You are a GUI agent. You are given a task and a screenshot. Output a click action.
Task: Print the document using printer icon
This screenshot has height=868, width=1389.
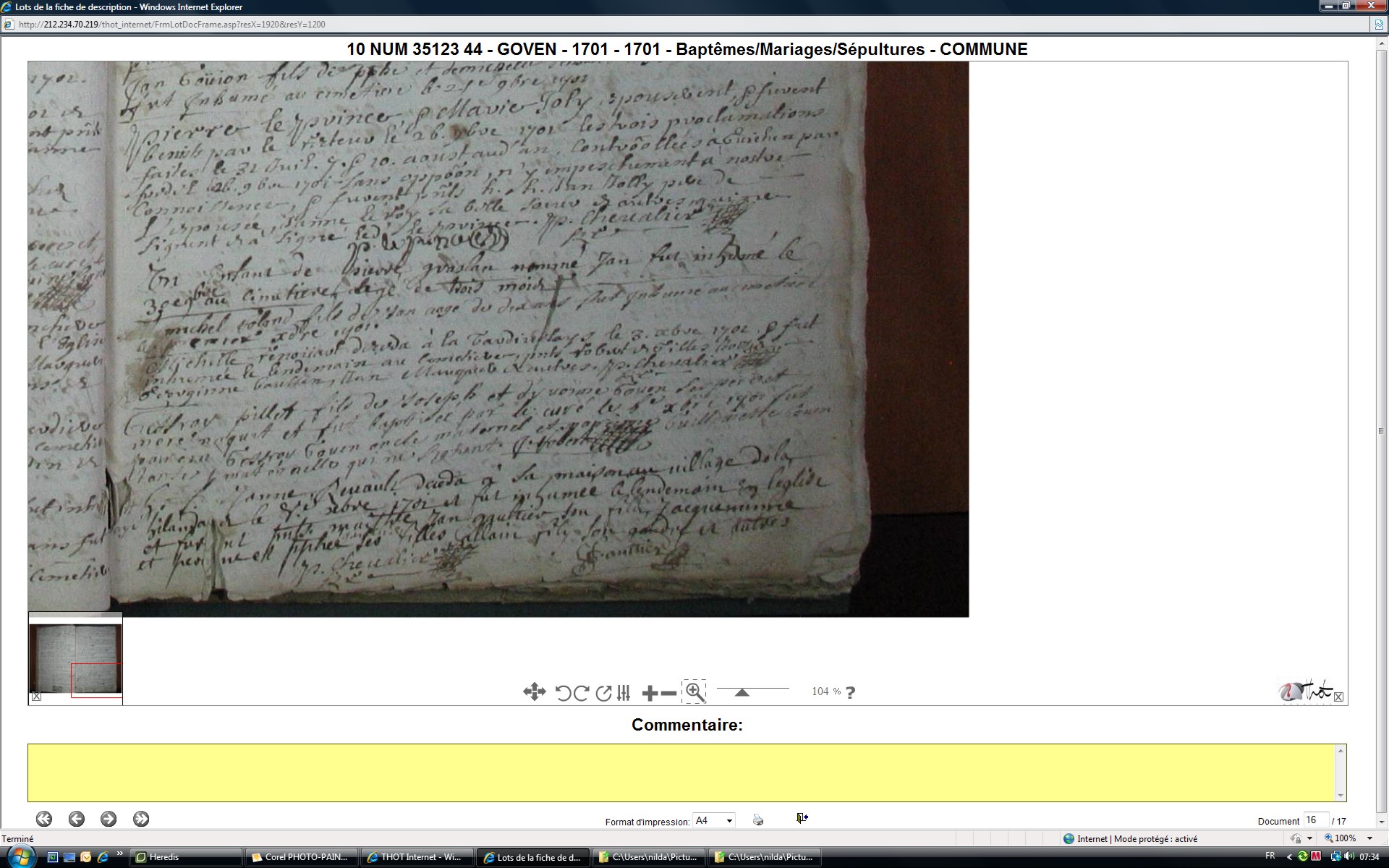(758, 820)
